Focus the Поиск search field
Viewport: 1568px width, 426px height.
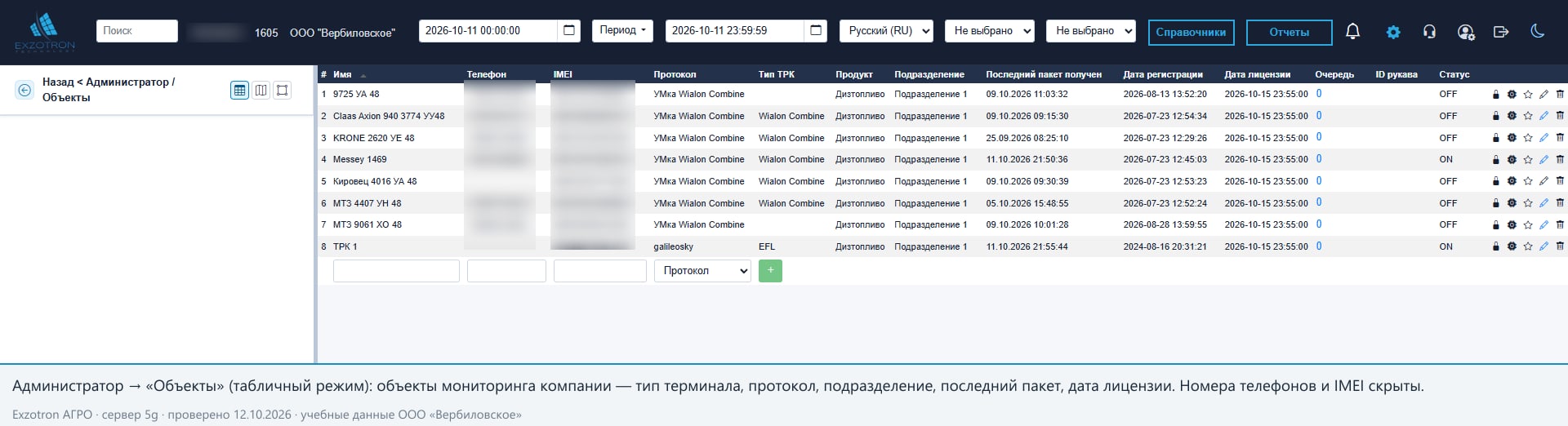click(x=137, y=31)
